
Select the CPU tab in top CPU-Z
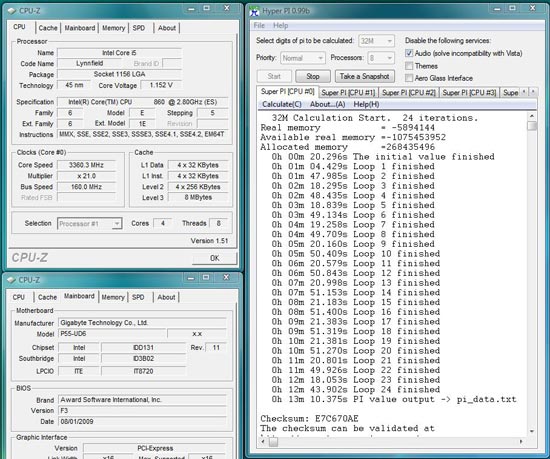[20, 27]
